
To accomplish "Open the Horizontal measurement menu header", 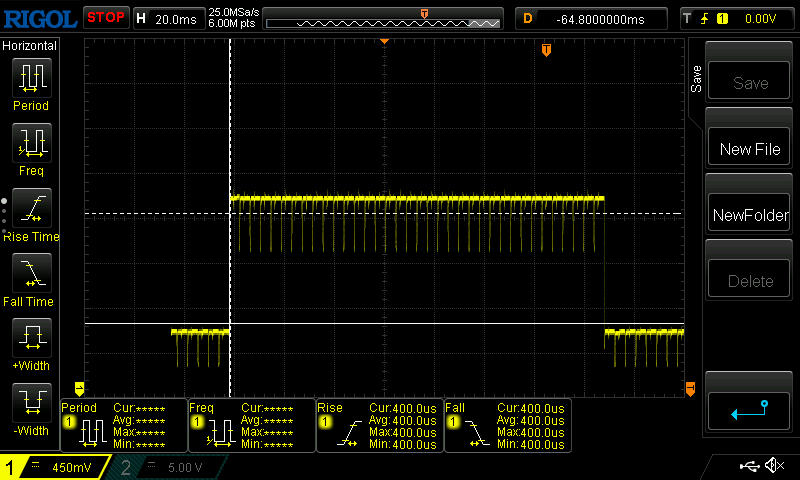I will pos(30,46).
